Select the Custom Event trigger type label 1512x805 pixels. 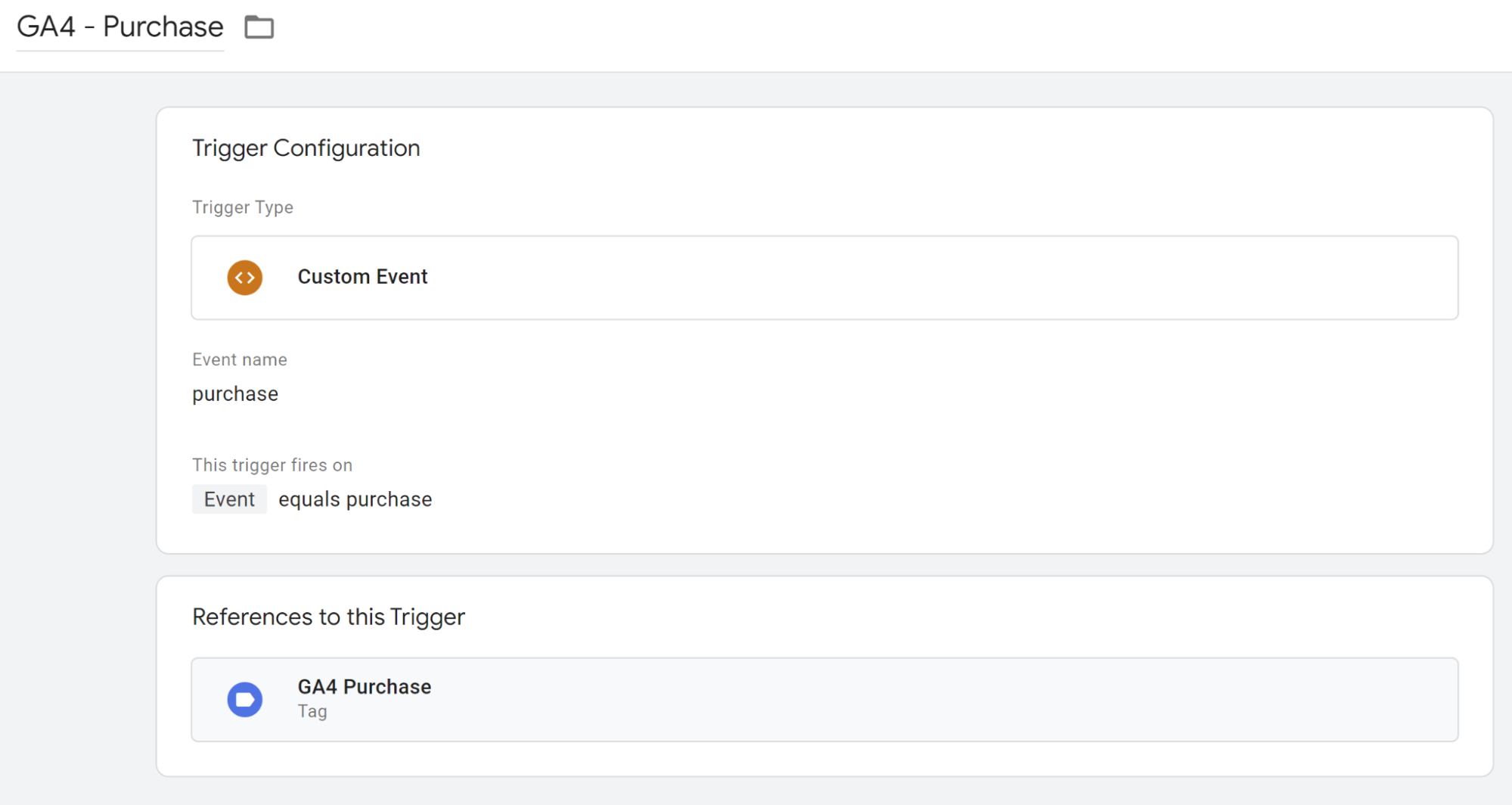(x=362, y=277)
